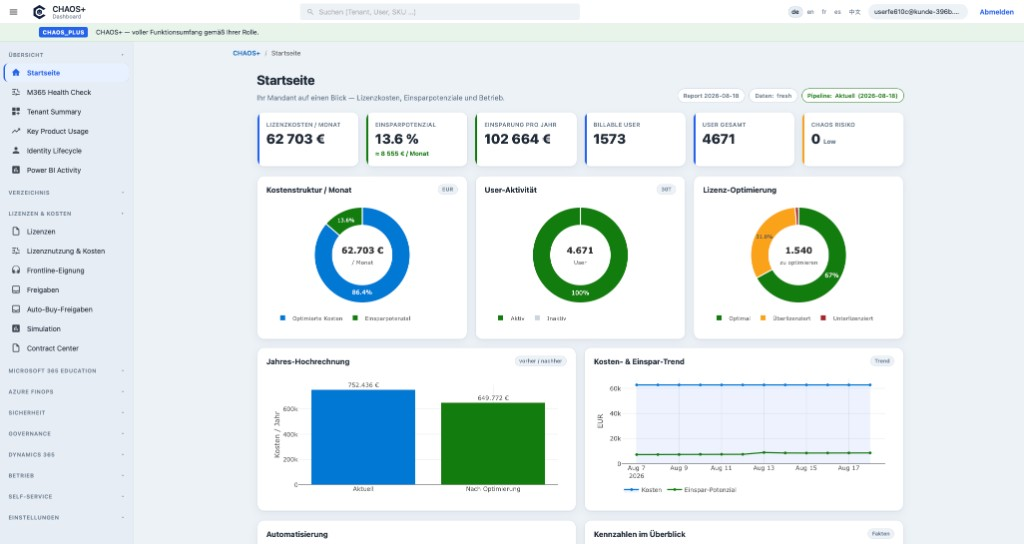This screenshot has height=544, width=1024.
Task: Switch language to Chinese
Action: pos(854,12)
